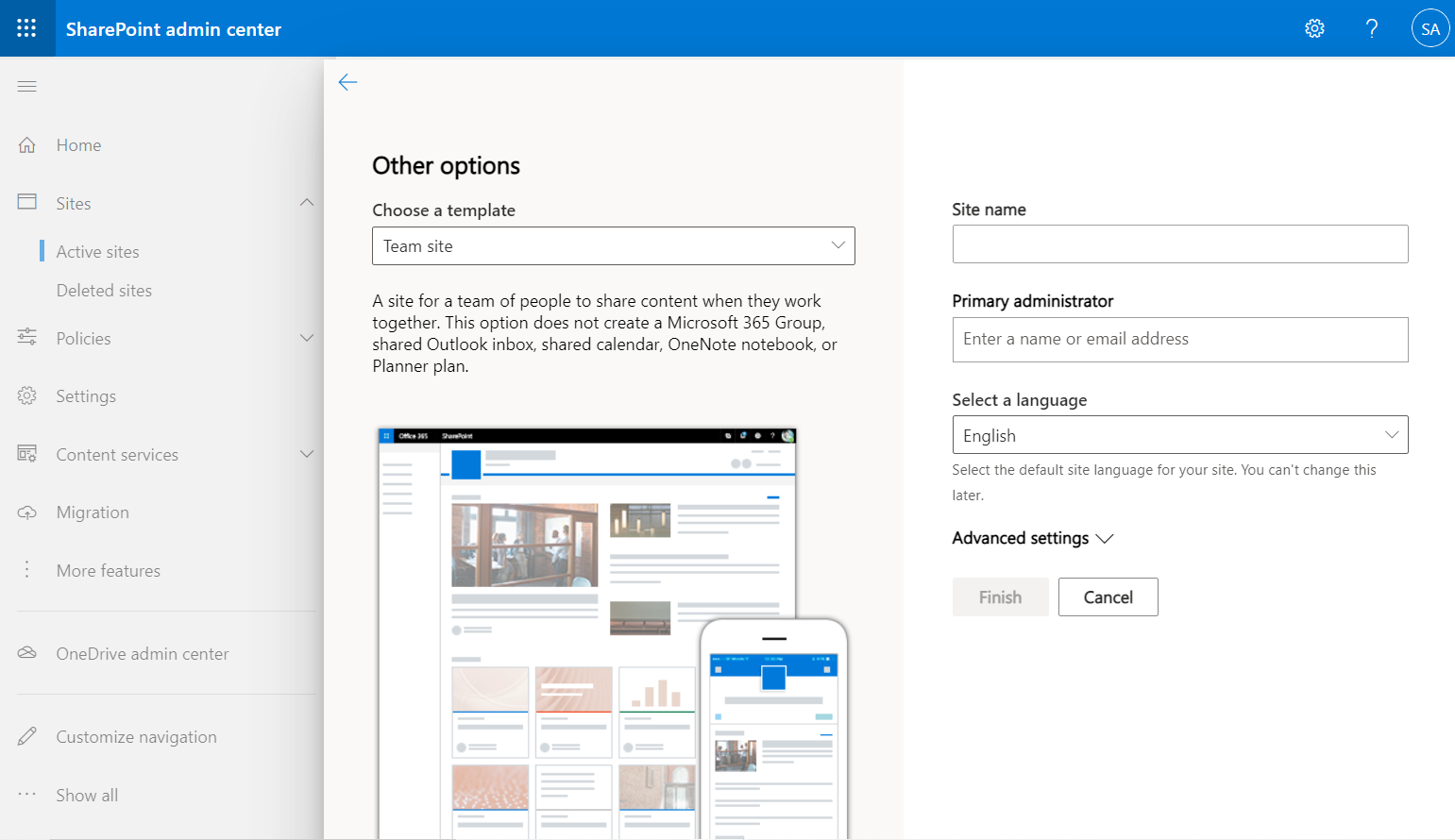Click the SharePoint admin center title

coord(174,29)
